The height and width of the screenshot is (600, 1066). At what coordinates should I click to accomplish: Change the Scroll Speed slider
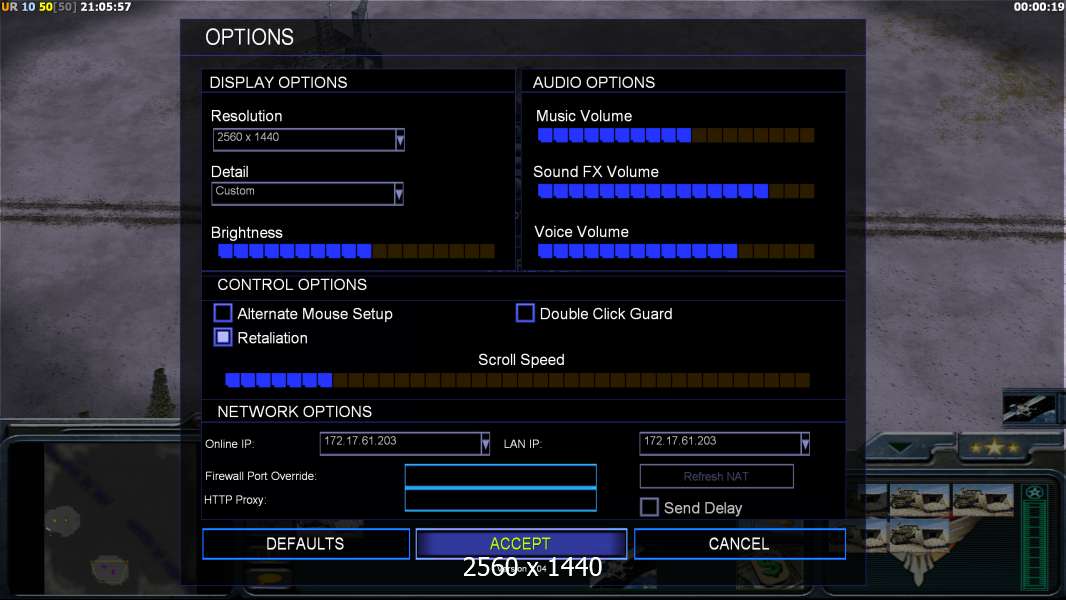tap(517, 380)
